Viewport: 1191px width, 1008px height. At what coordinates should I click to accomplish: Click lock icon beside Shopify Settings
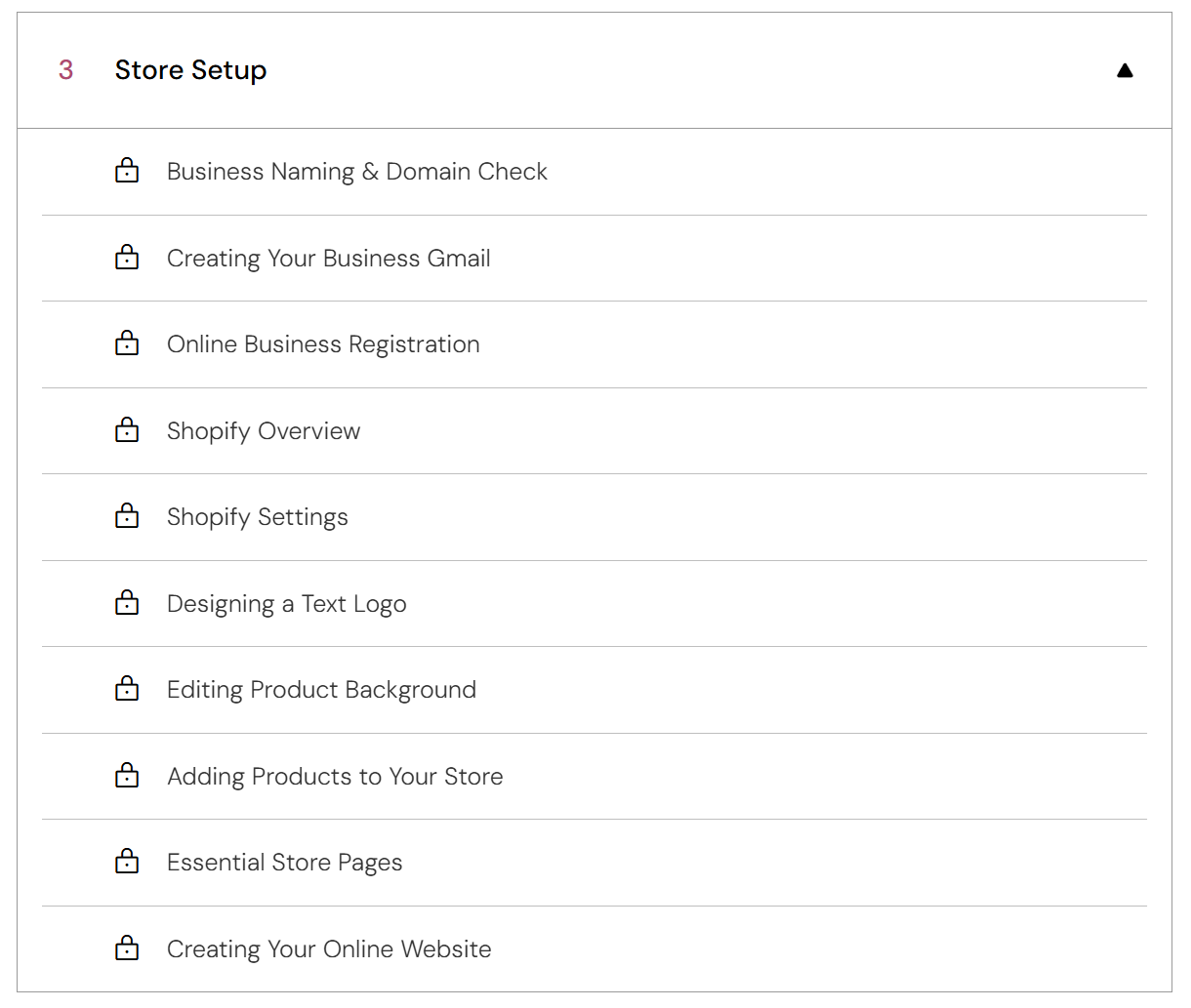127,516
